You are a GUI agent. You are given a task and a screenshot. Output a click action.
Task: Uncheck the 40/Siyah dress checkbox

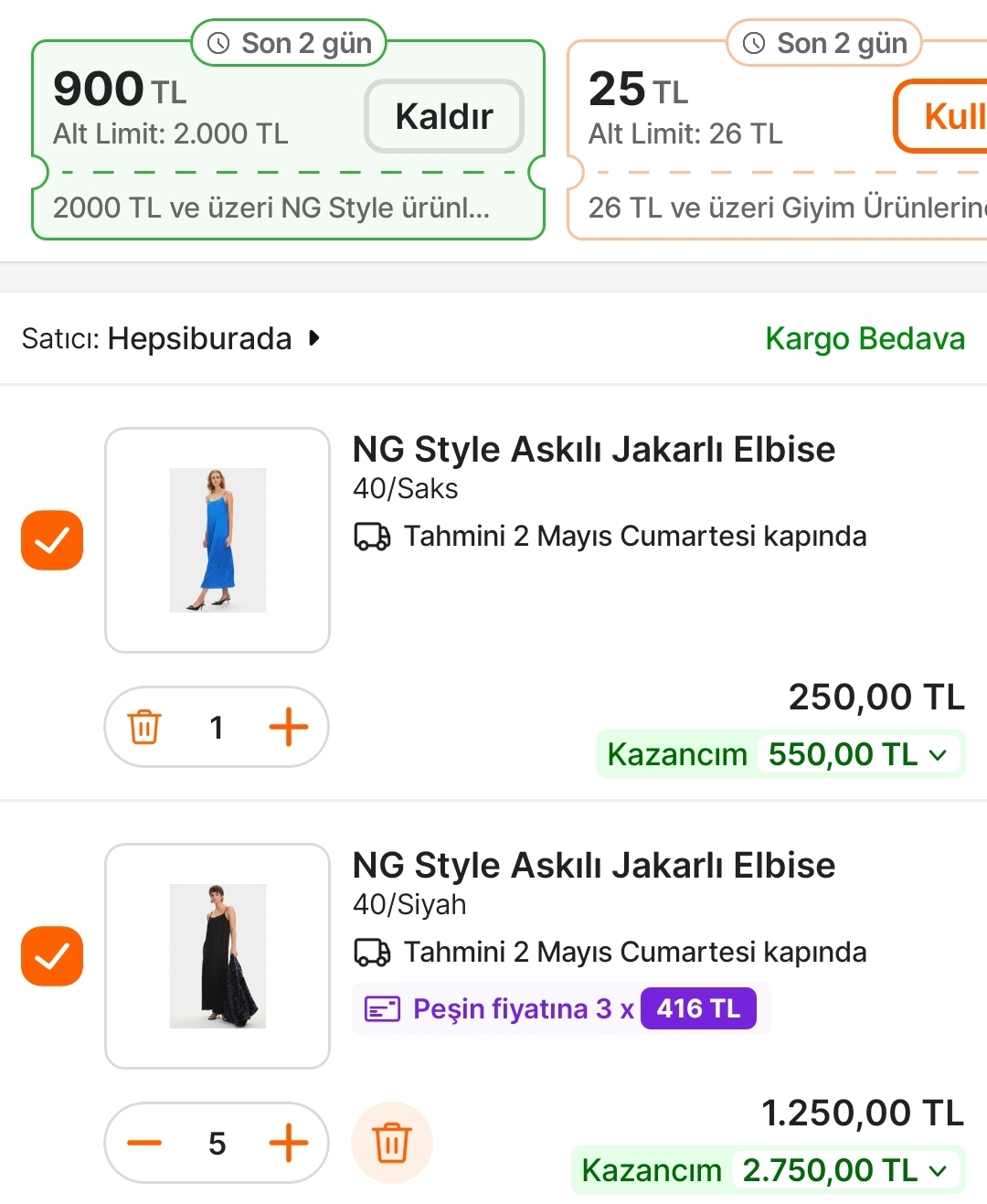coord(52,956)
